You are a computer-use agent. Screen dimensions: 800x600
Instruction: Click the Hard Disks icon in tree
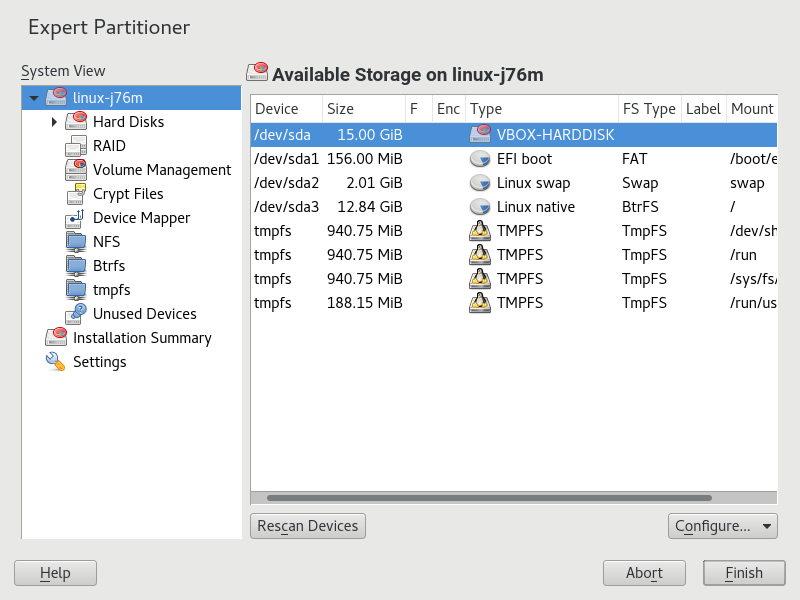[76, 122]
